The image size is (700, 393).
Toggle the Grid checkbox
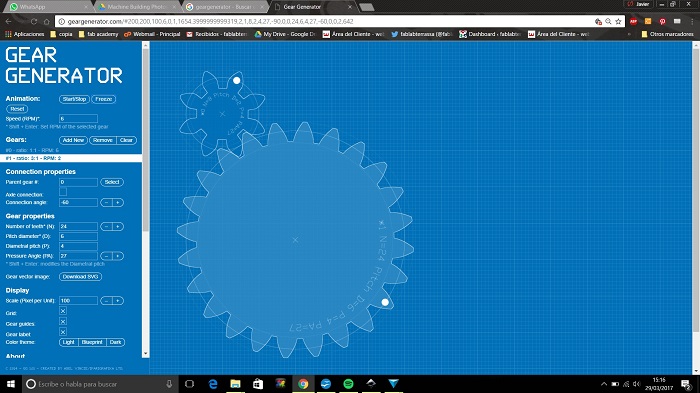coord(63,311)
